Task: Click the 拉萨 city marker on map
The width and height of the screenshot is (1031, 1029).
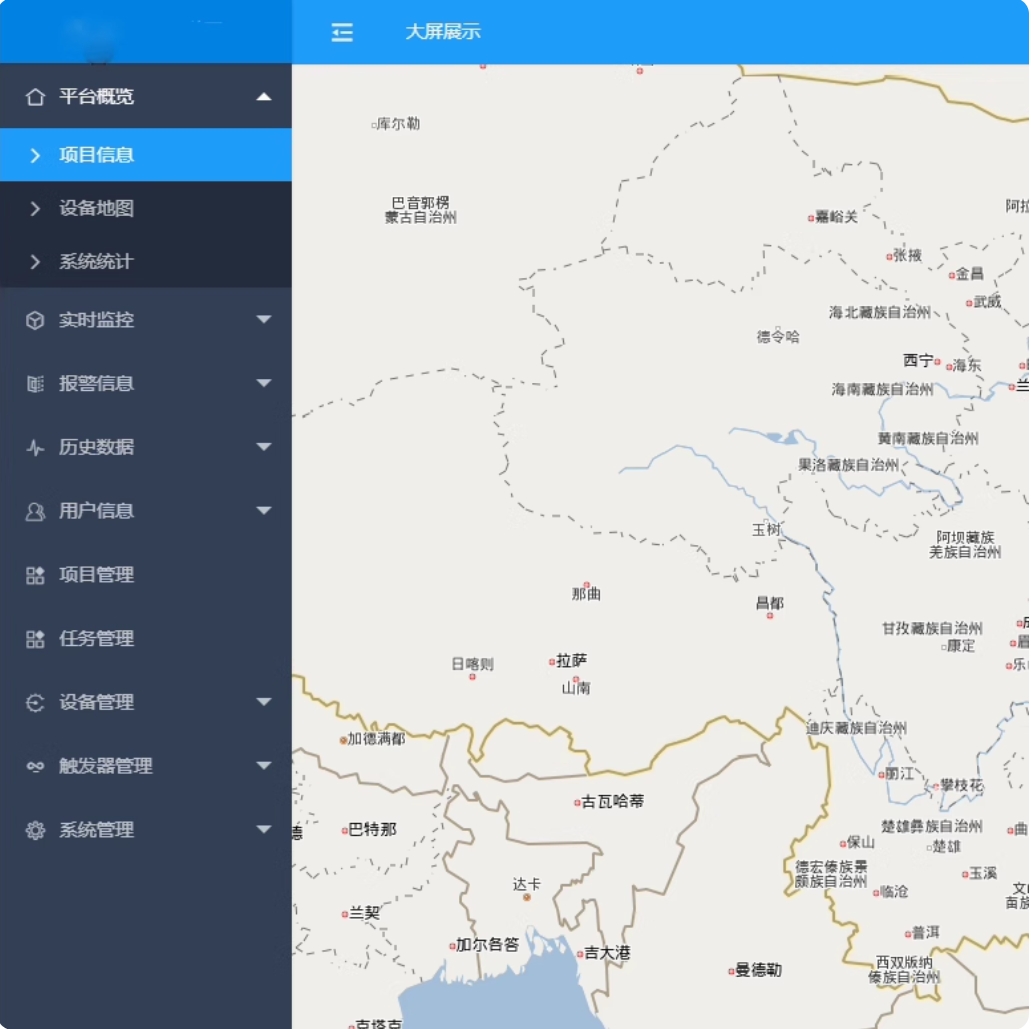Action: pos(552,662)
